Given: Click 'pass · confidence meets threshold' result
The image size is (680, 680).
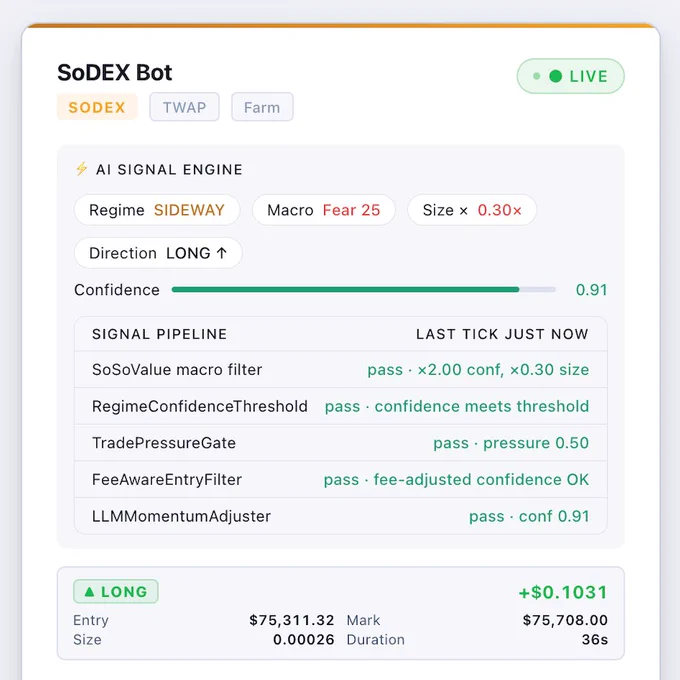Looking at the screenshot, I should (457, 406).
